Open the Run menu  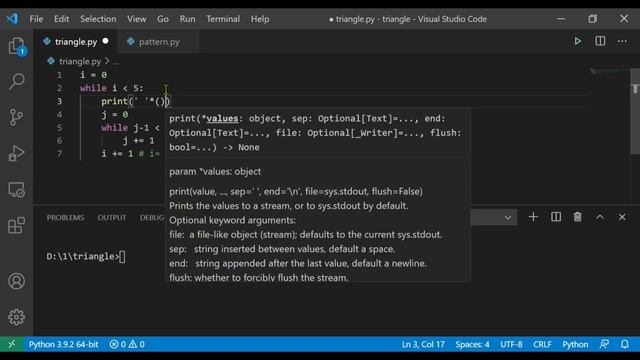(x=187, y=19)
